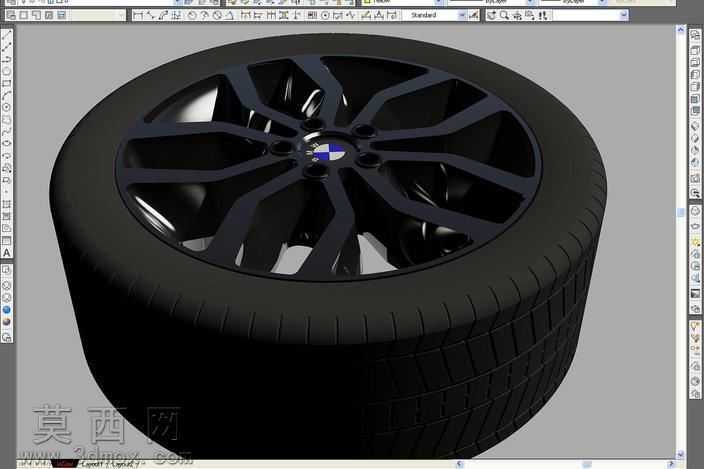
Task: Click the Jogged radius dimension tool
Action: pos(204,16)
